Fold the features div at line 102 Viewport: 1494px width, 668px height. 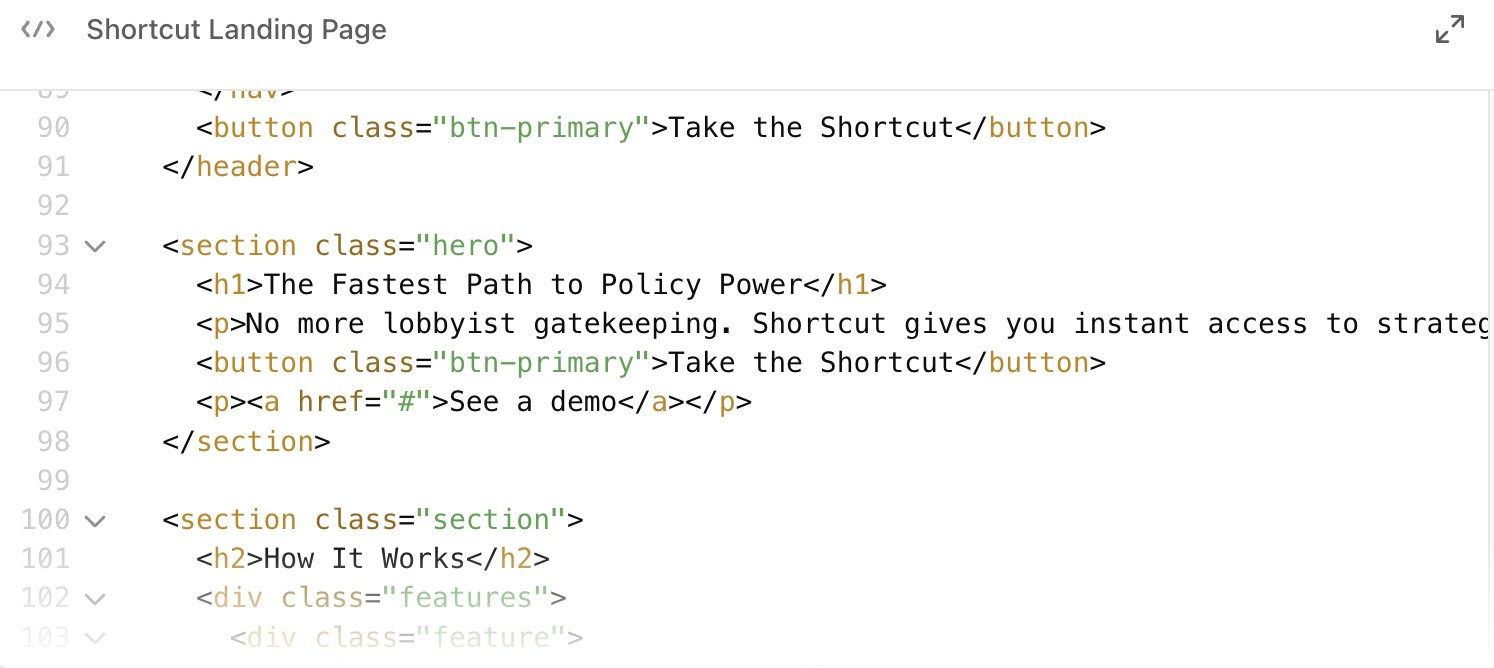coord(95,599)
